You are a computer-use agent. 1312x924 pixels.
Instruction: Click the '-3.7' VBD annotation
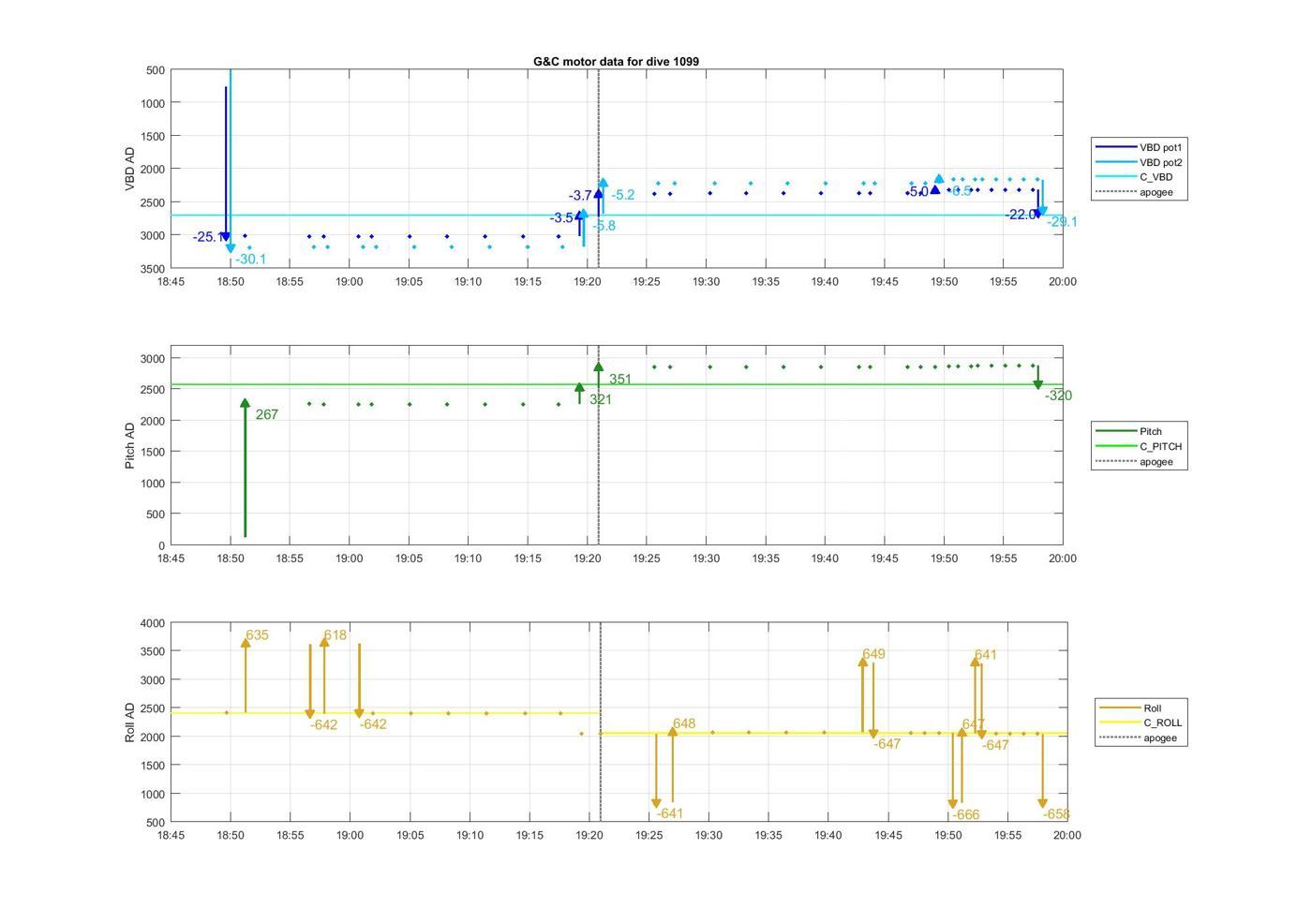(580, 196)
